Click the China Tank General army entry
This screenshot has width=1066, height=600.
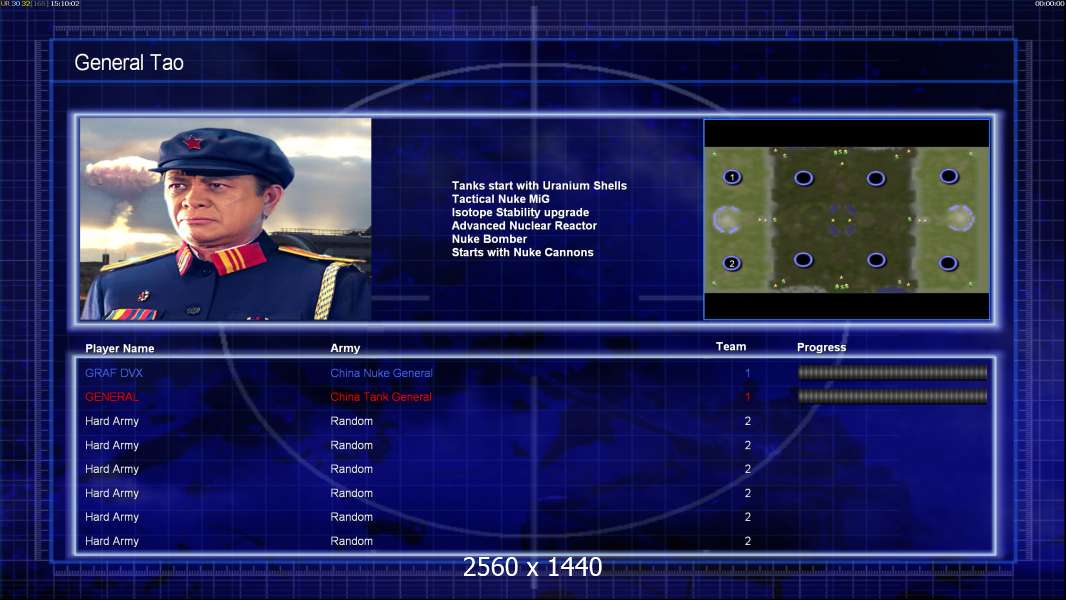(x=381, y=397)
